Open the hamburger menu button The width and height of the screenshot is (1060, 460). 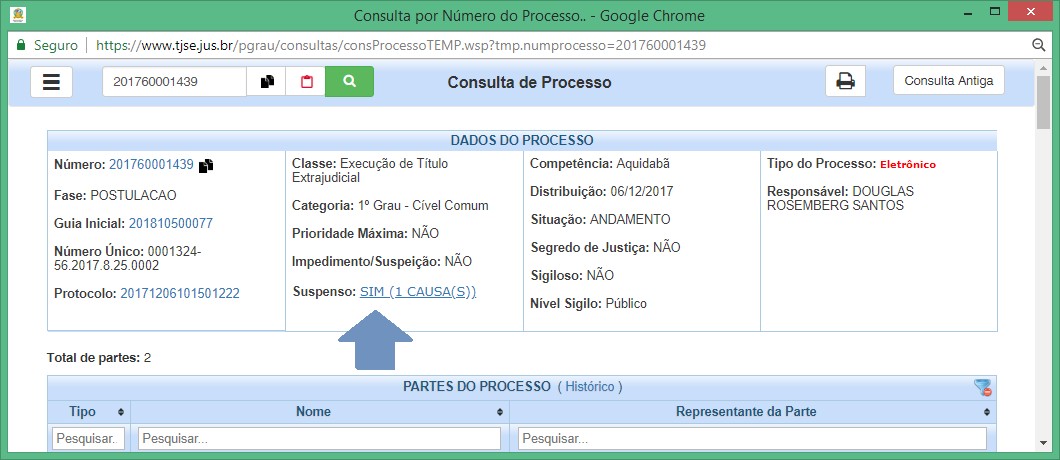(x=51, y=82)
